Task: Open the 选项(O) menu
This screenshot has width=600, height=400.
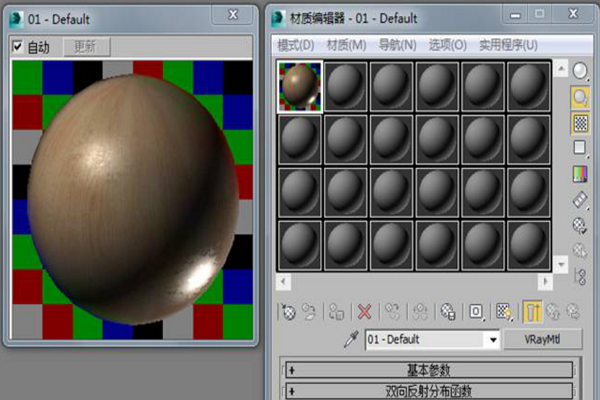Action: tap(448, 45)
